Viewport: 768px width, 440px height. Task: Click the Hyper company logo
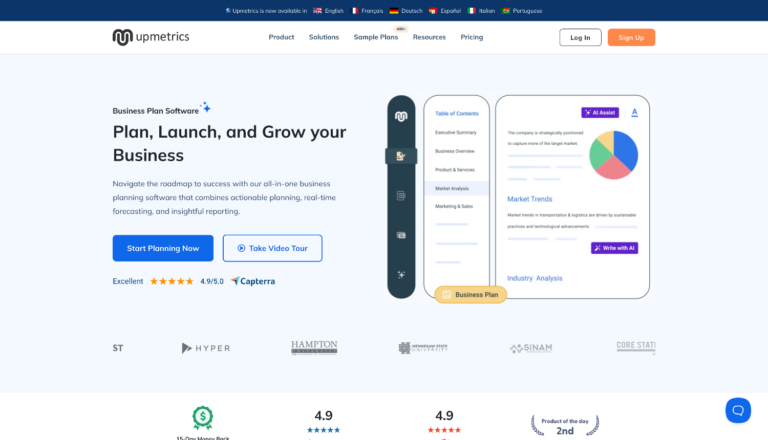pos(206,348)
